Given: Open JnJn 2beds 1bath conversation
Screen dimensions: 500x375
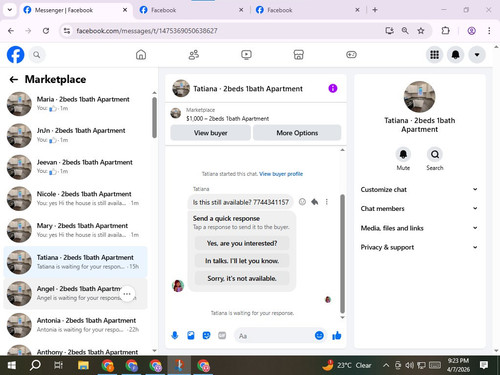Looking at the screenshot, I should pos(75,135).
